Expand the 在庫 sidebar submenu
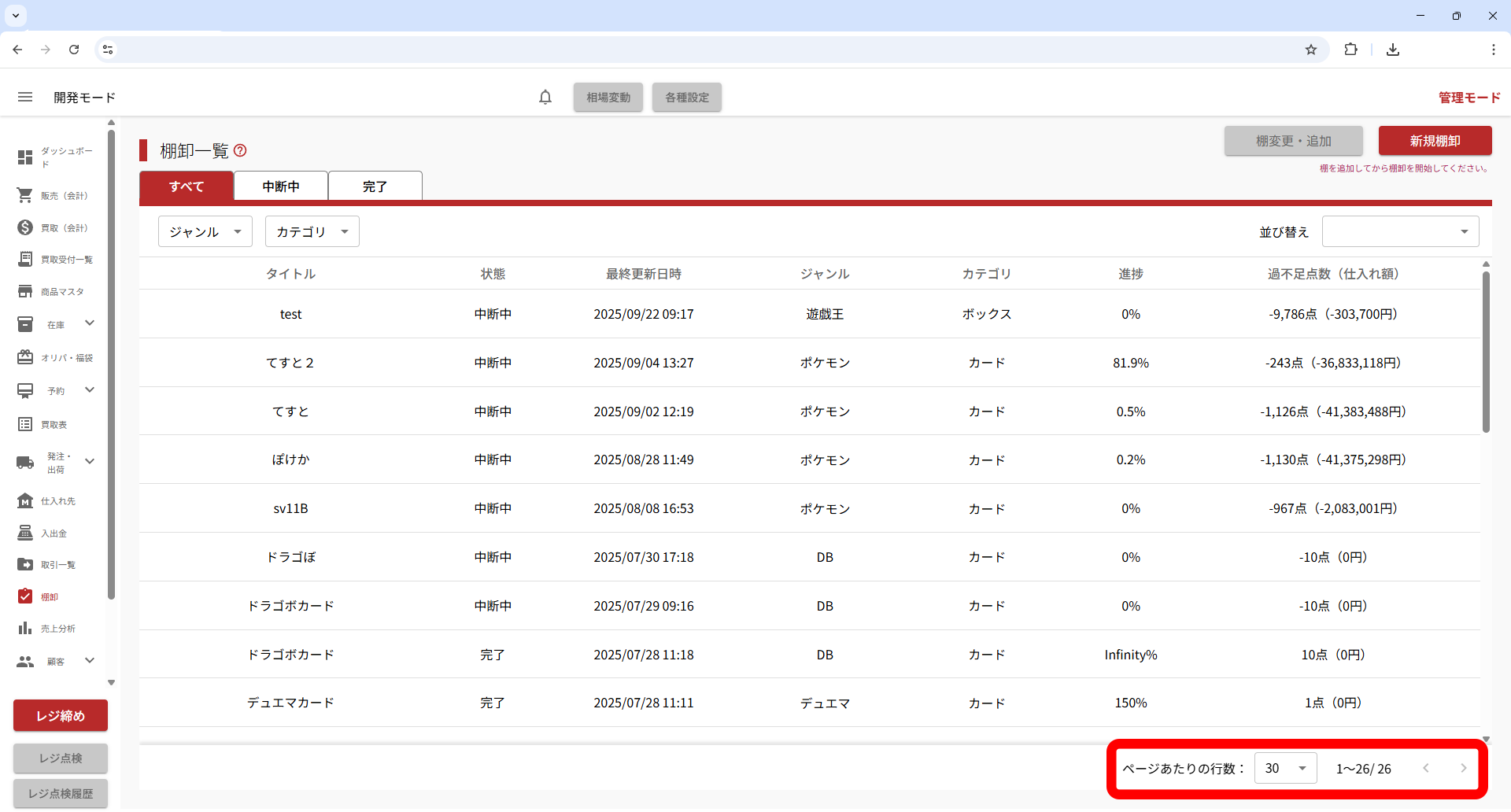Viewport: 1511px width, 812px height. tap(89, 323)
